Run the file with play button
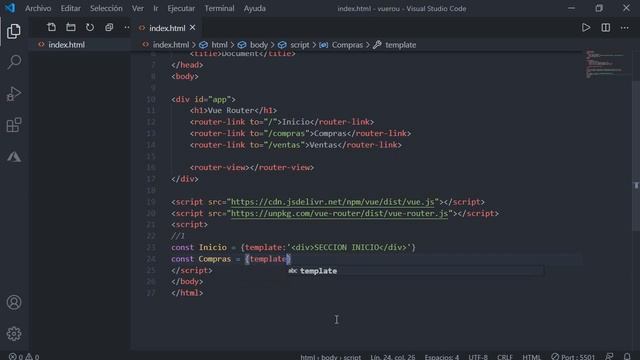This screenshot has width=640, height=360. tap(586, 27)
